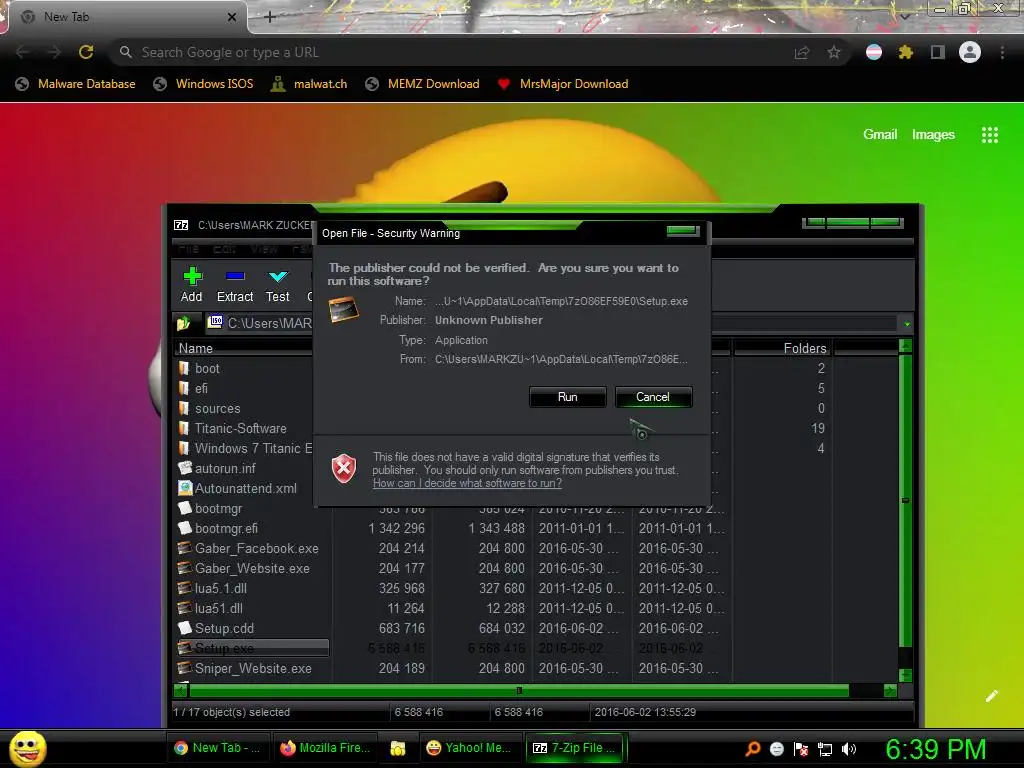Select Setup.exe in the file list

point(252,648)
